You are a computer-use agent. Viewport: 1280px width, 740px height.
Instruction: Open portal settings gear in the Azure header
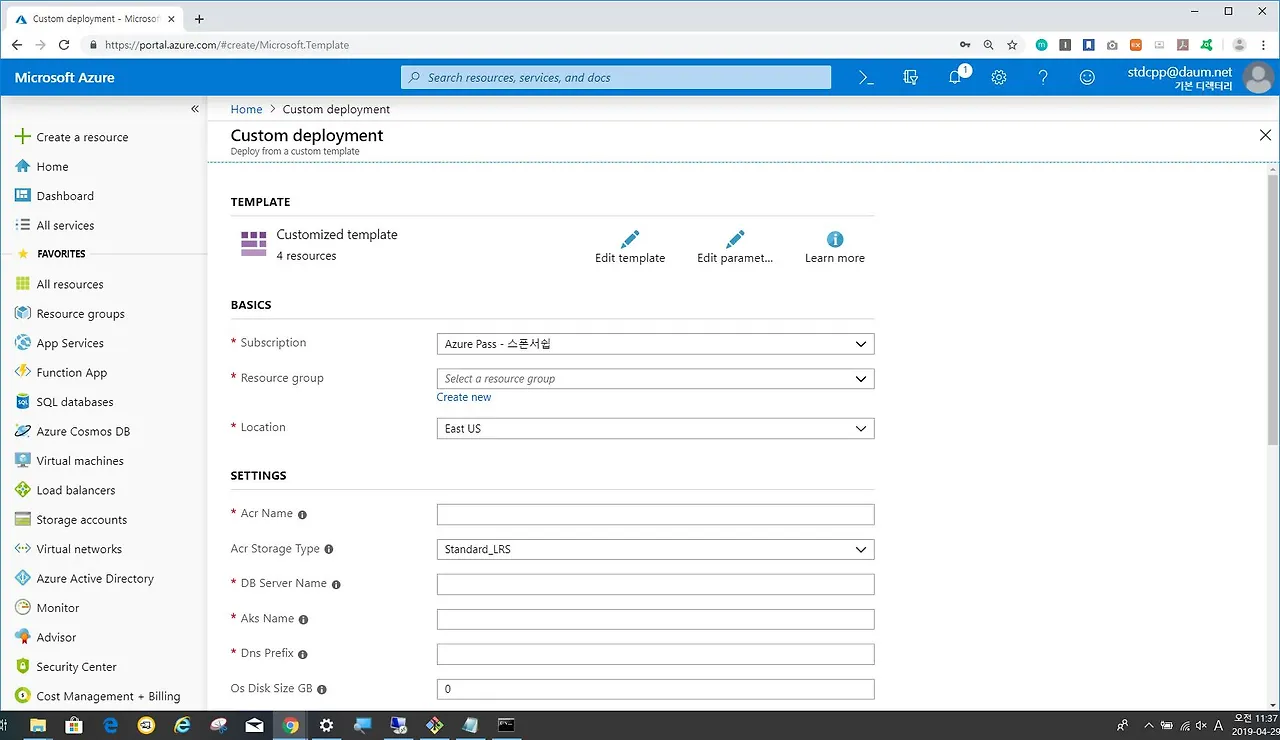point(999,77)
